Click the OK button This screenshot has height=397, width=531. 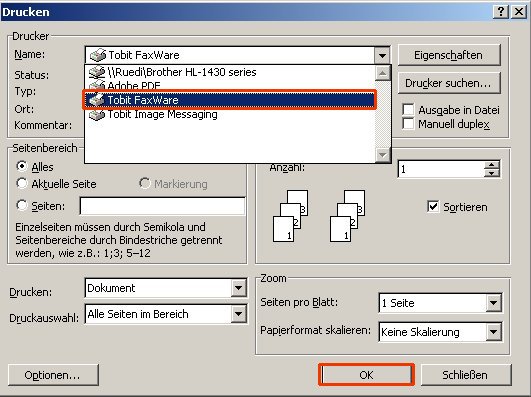pyautogui.click(x=366, y=375)
